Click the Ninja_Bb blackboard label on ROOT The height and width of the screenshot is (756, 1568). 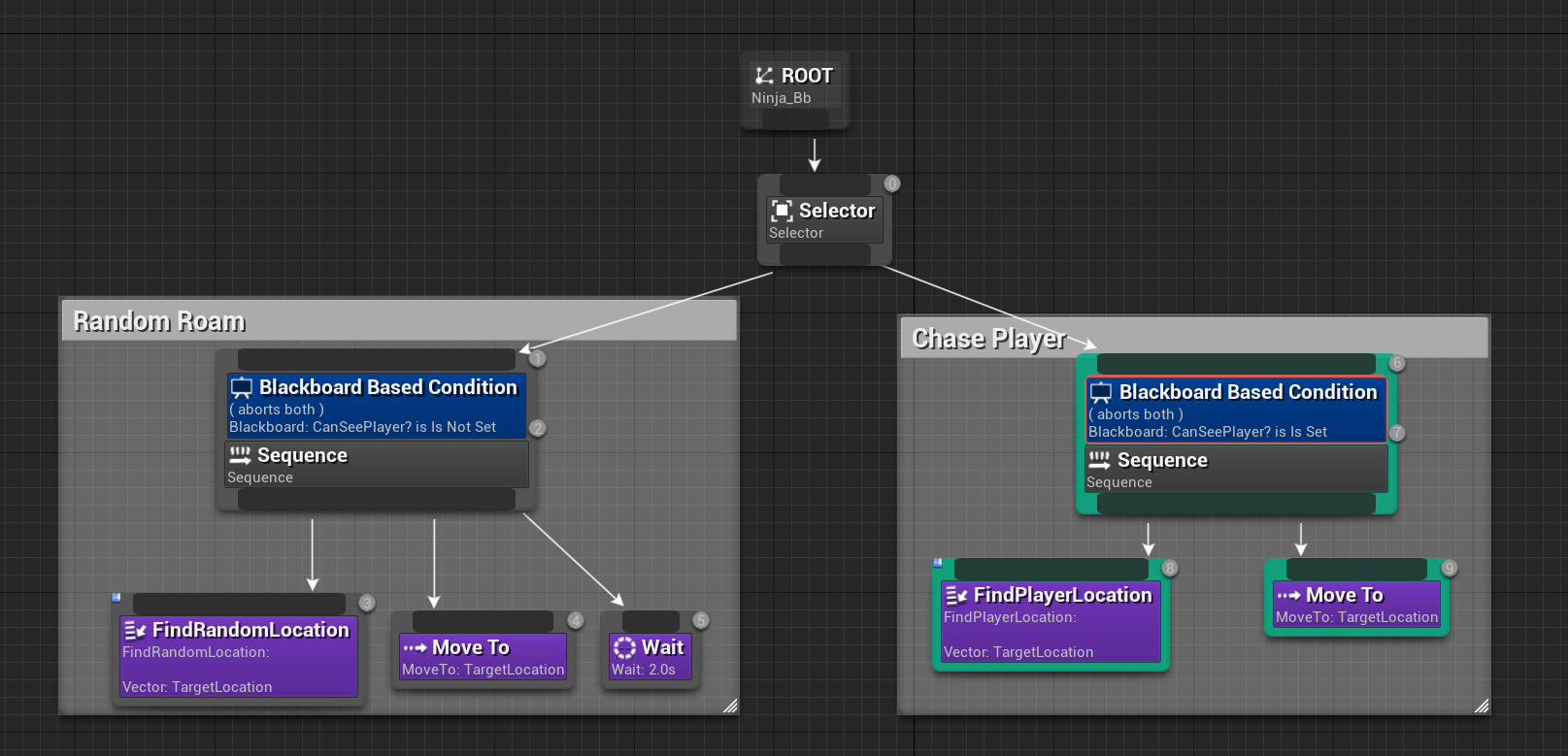[781, 98]
